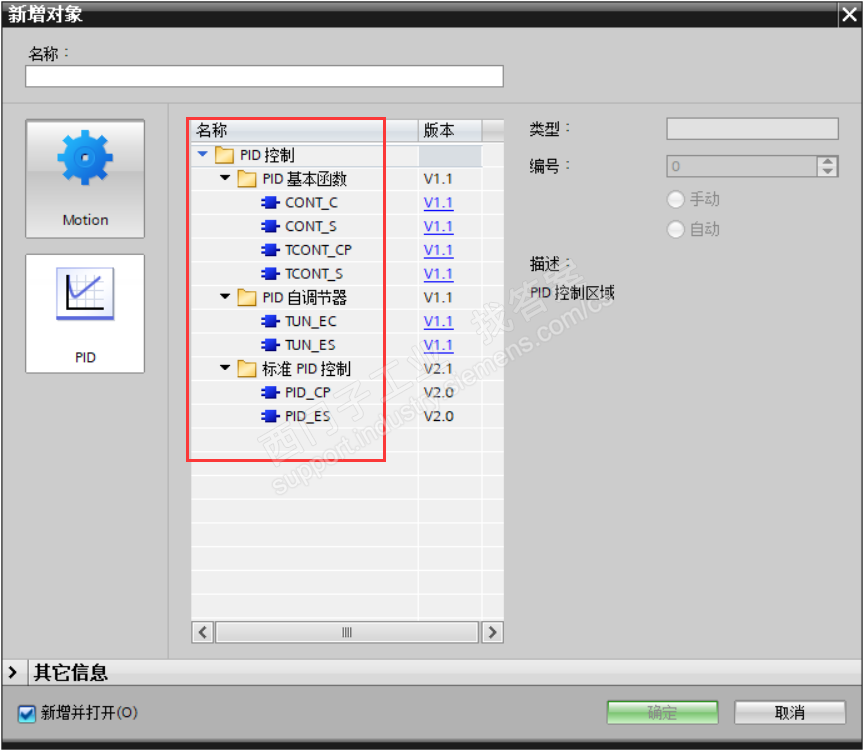Select the 手动 radio button
This screenshot has width=864, height=751.
676,199
